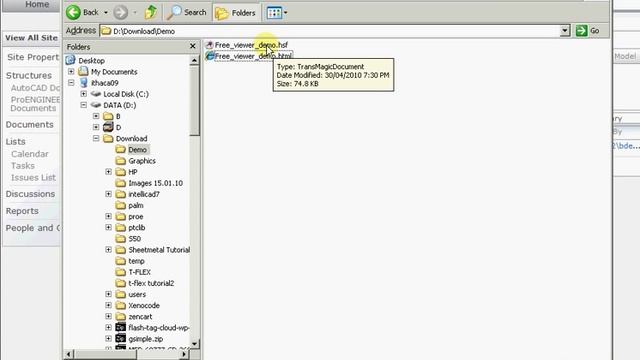
Task: Click the green Back arrow icon
Action: (x=73, y=12)
